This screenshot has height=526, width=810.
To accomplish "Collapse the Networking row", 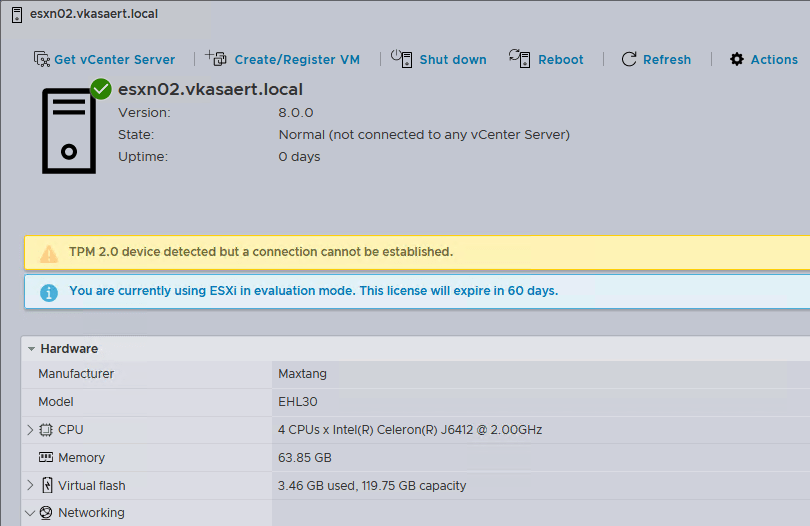I will (30, 513).
